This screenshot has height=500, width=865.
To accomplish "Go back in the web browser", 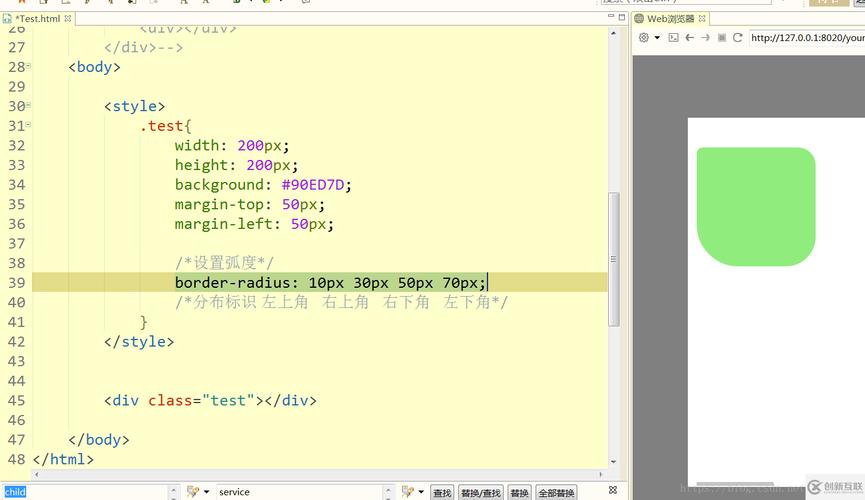I will [x=689, y=38].
